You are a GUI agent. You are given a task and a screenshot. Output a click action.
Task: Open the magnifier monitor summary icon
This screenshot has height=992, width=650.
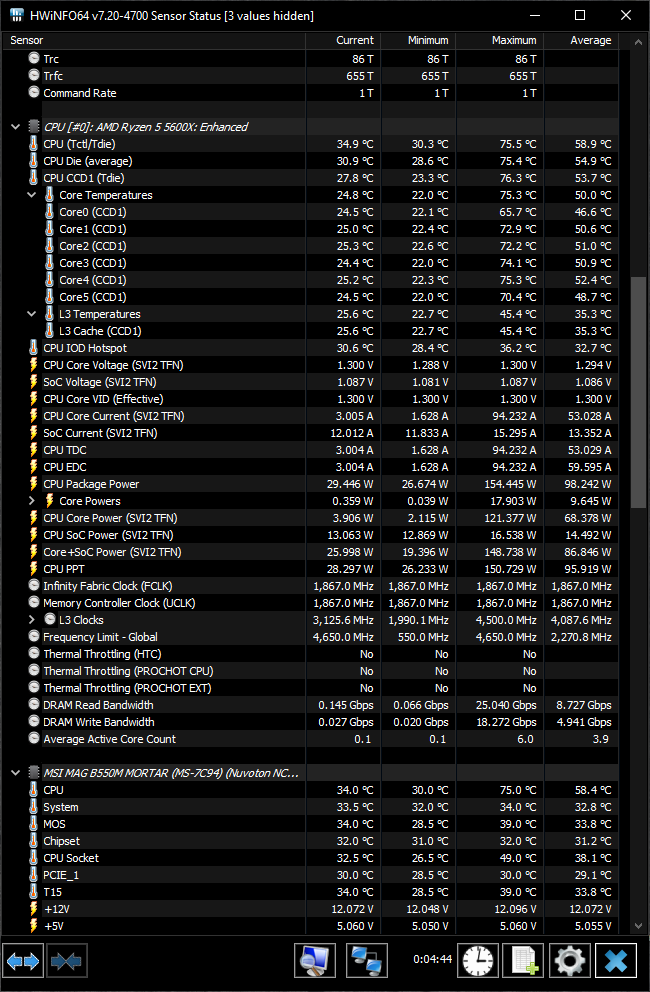pos(315,961)
